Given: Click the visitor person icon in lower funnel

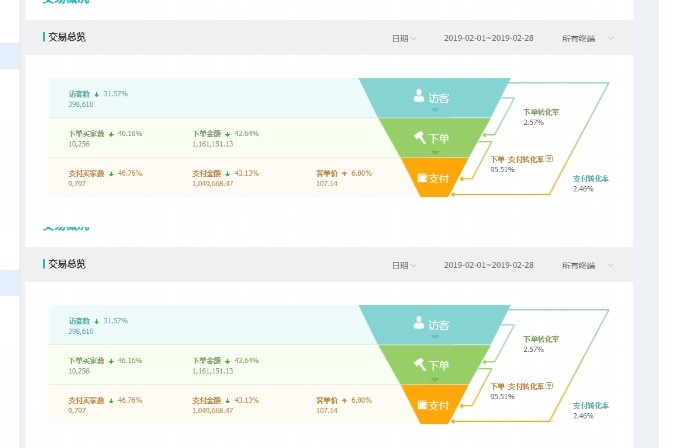Looking at the screenshot, I should coord(419,323).
